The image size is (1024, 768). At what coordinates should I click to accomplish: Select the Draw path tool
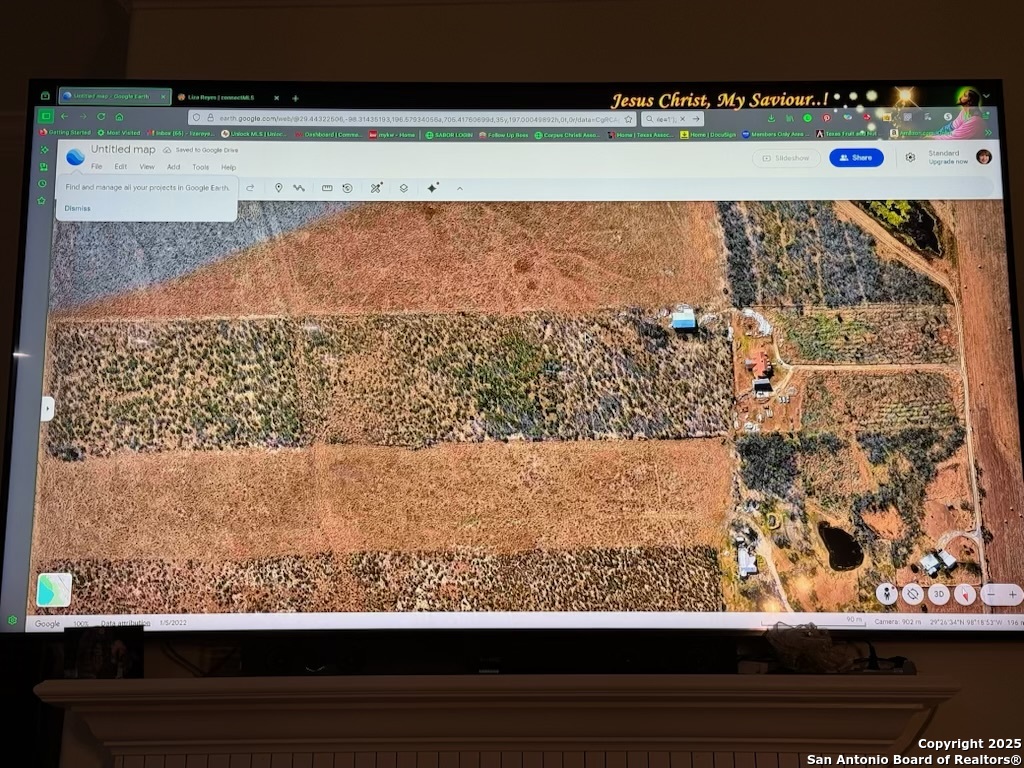(299, 188)
